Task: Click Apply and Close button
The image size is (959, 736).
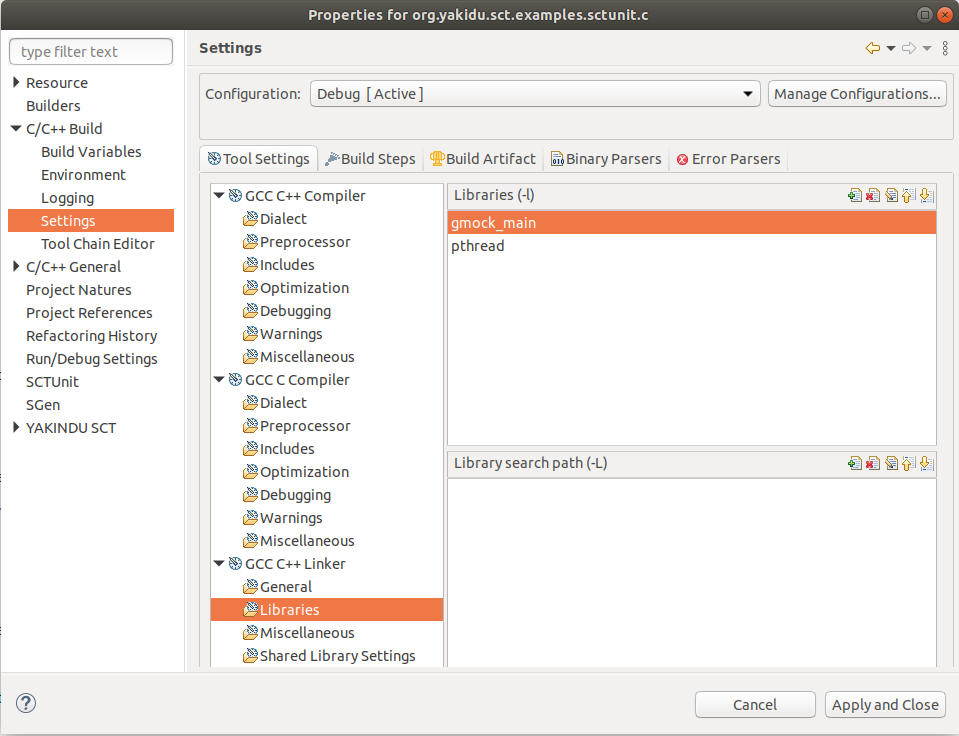Action: pyautogui.click(x=885, y=705)
